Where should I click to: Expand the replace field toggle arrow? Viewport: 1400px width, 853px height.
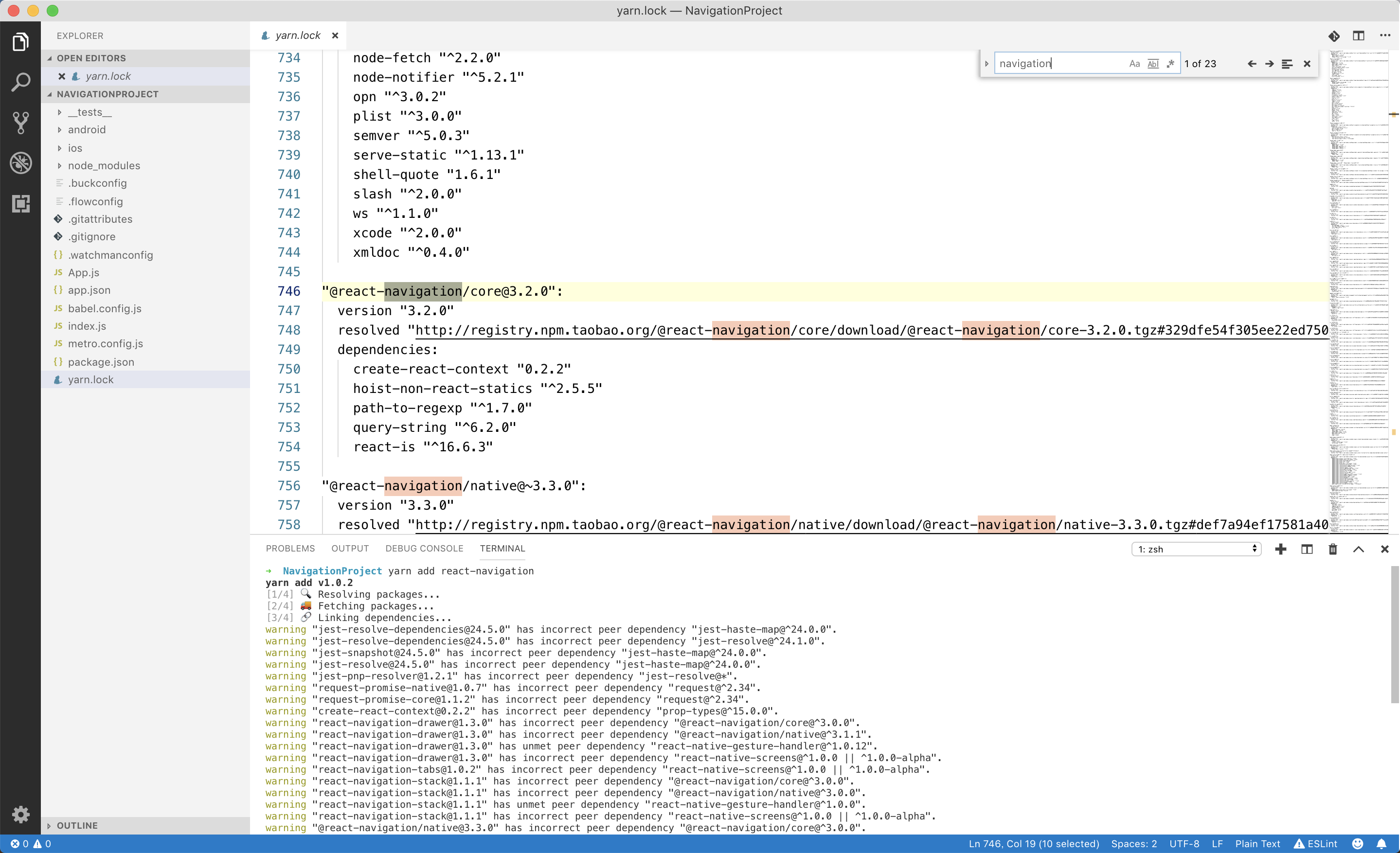[987, 64]
